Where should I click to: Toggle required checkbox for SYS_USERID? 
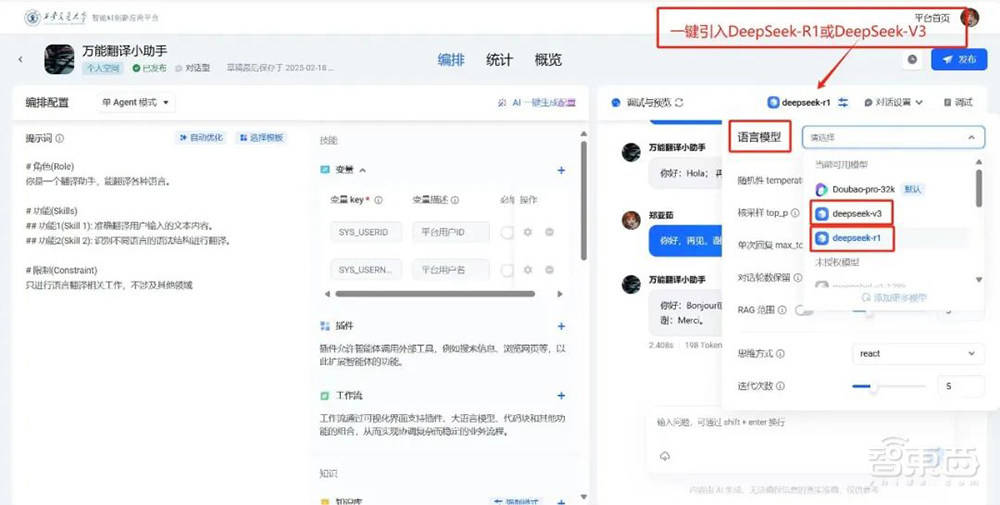506,232
